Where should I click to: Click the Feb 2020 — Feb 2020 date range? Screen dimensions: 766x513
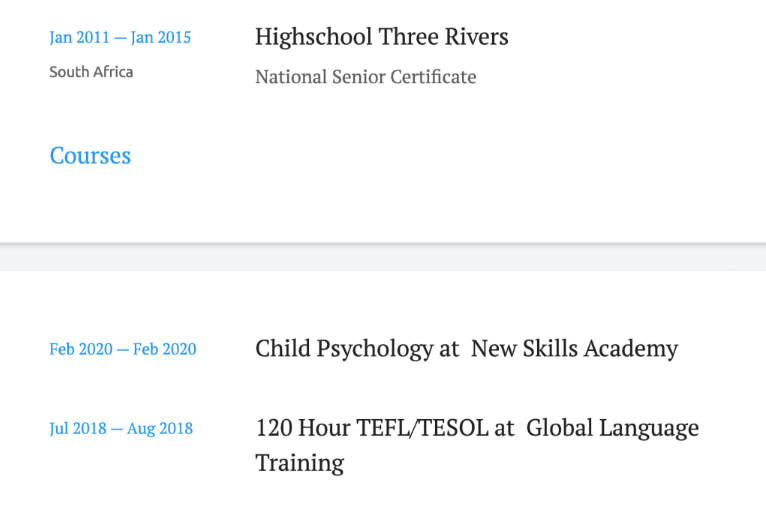(123, 349)
